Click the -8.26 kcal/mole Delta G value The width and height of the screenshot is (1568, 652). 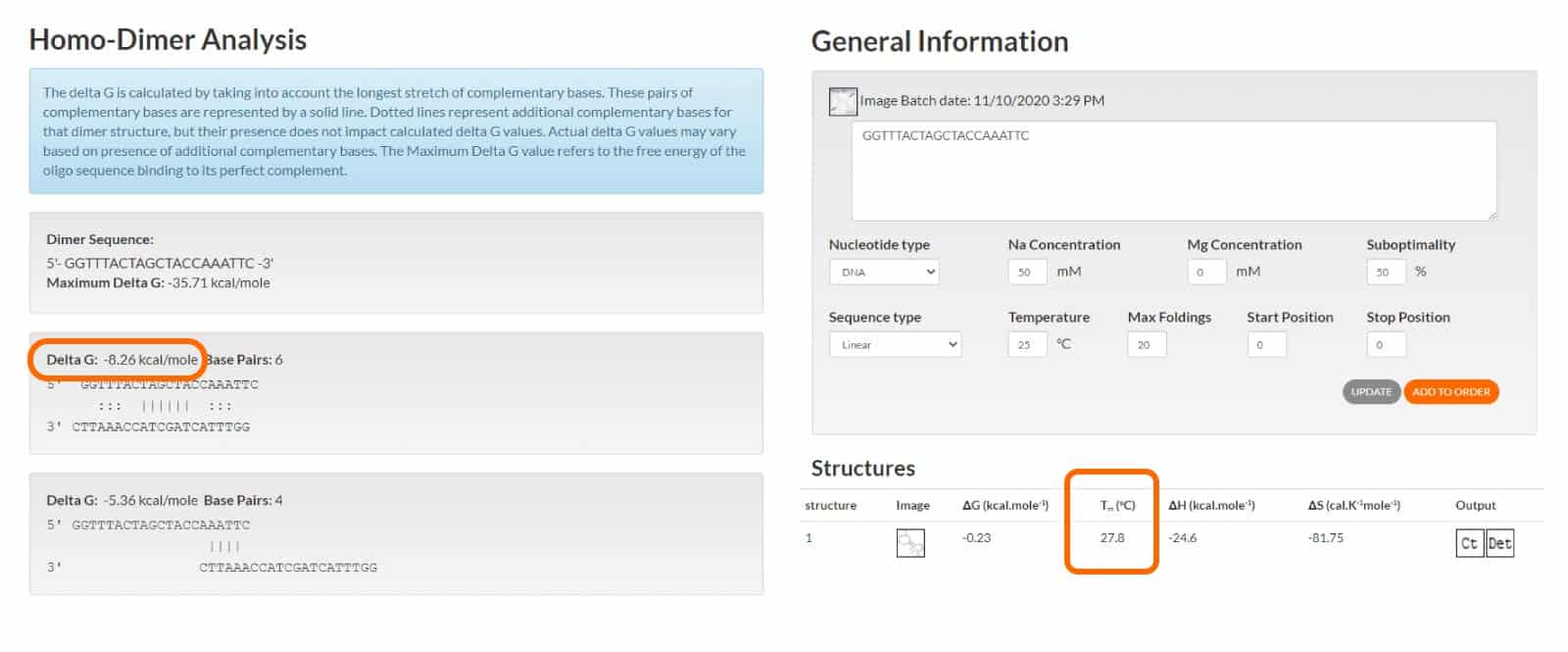pos(150,360)
